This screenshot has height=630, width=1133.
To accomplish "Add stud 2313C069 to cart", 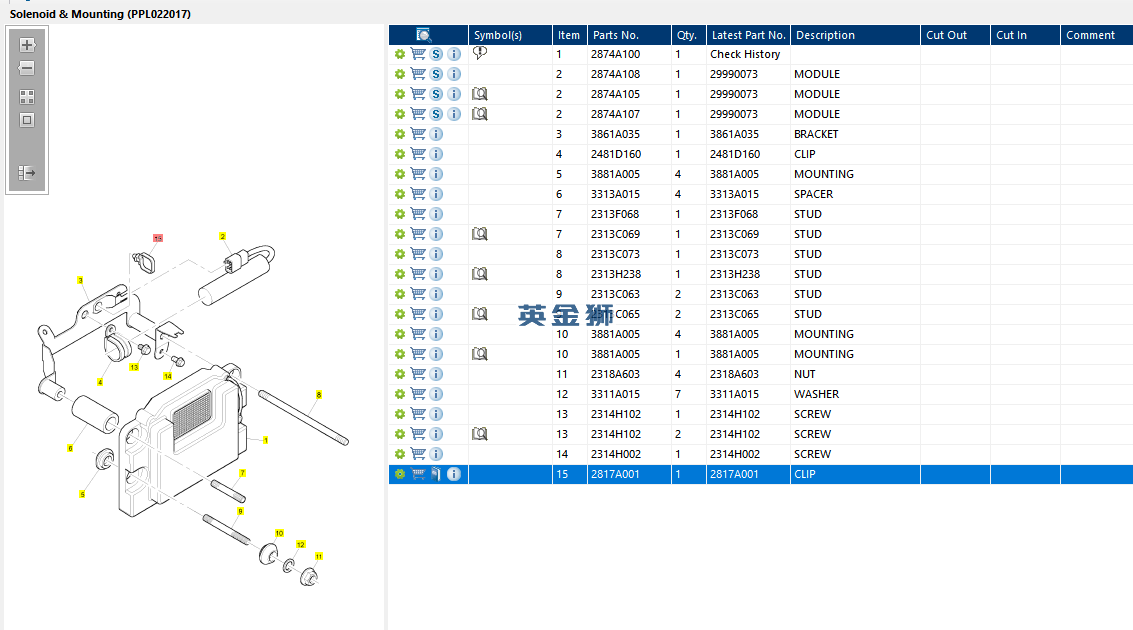I will [x=418, y=234].
